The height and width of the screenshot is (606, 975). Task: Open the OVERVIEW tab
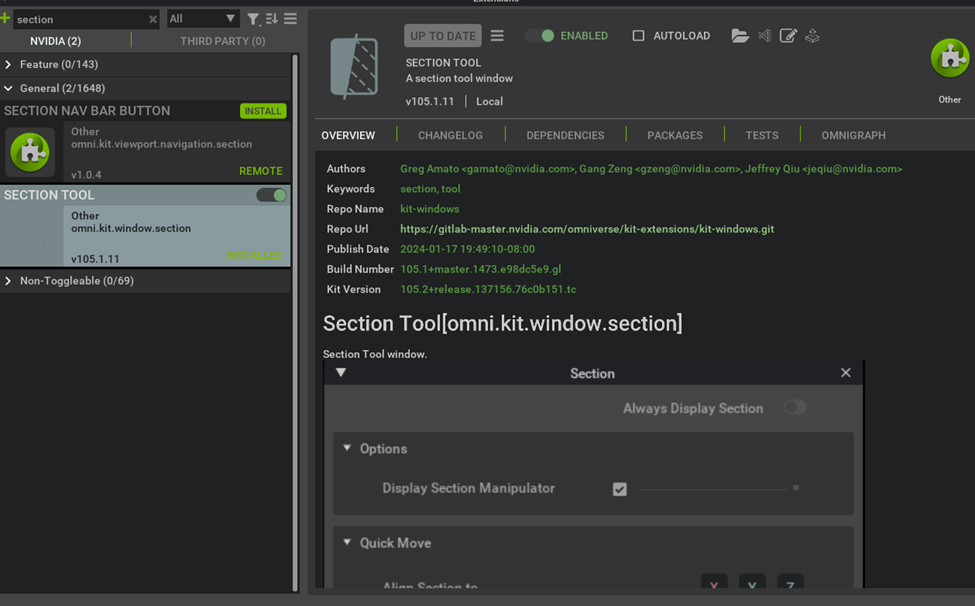[348, 135]
